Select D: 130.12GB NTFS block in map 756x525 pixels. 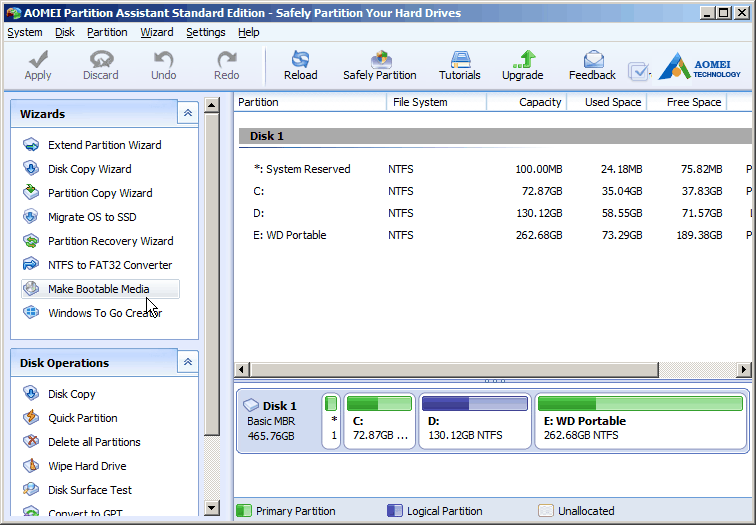pos(475,421)
